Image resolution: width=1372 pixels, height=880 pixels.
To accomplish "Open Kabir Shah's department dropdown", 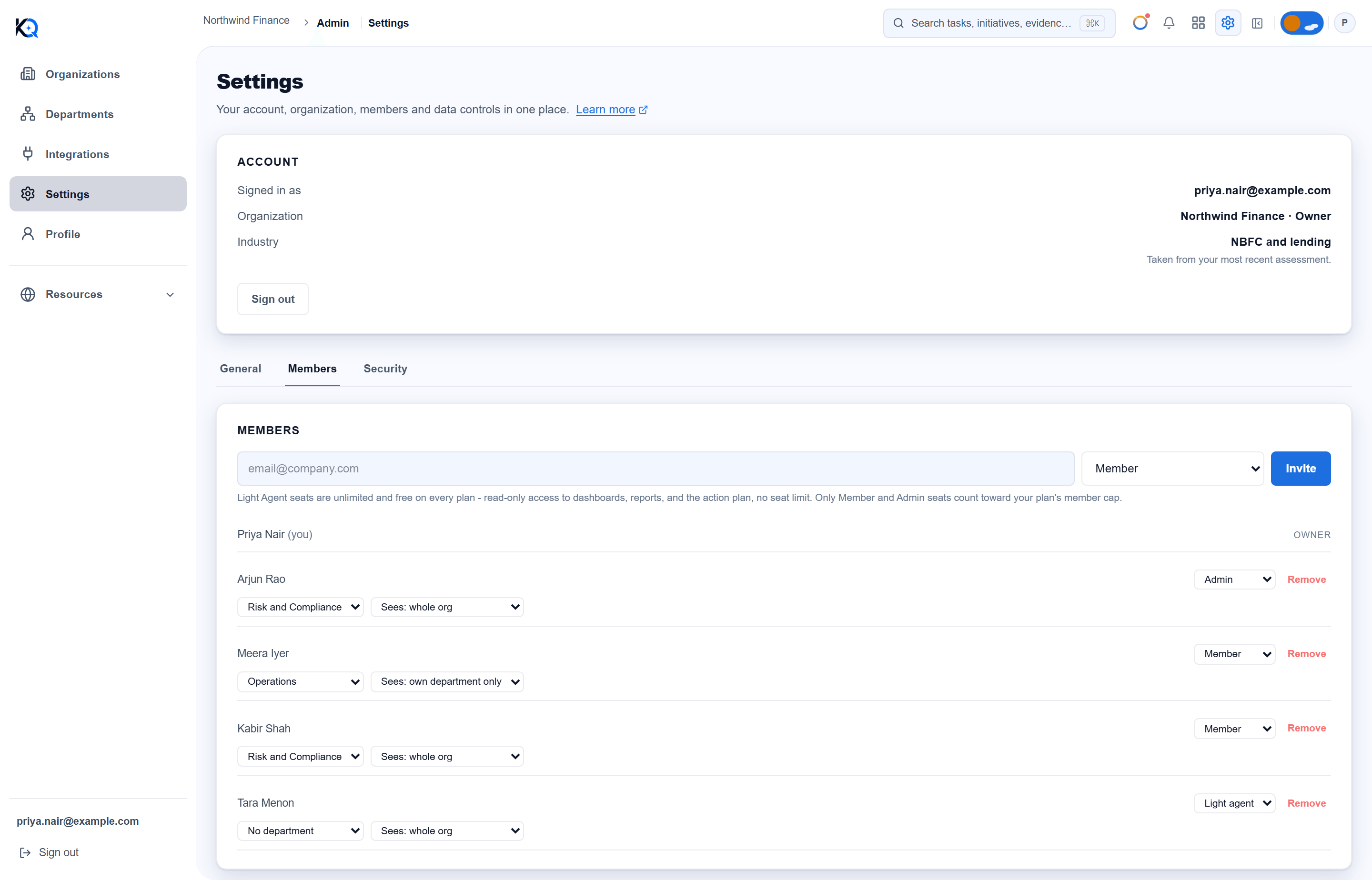I will pos(300,757).
